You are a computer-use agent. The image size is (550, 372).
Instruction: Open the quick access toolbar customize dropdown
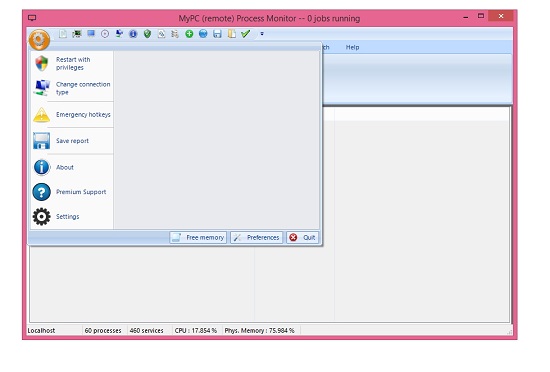click(262, 34)
